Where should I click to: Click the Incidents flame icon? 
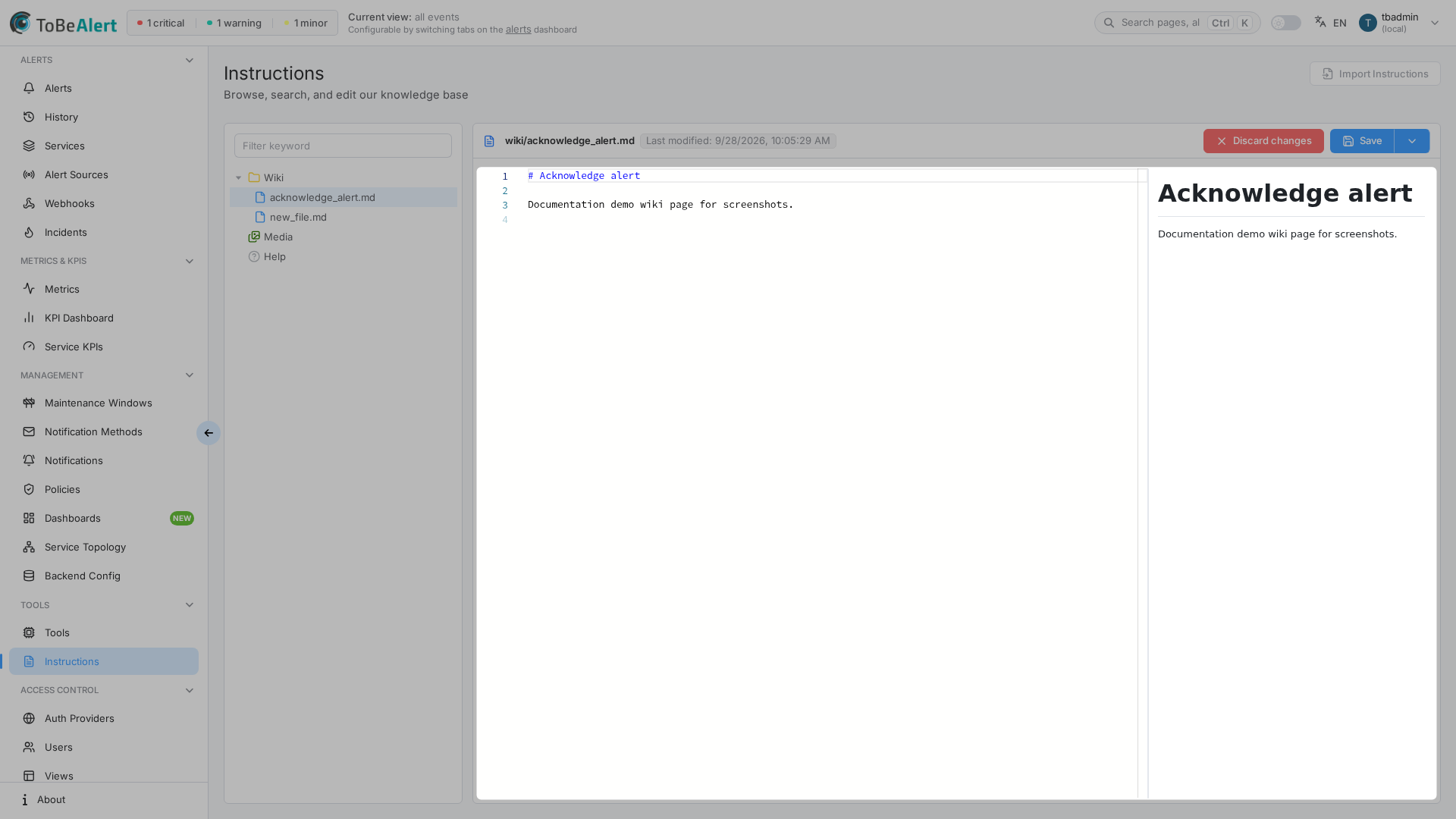[29, 232]
